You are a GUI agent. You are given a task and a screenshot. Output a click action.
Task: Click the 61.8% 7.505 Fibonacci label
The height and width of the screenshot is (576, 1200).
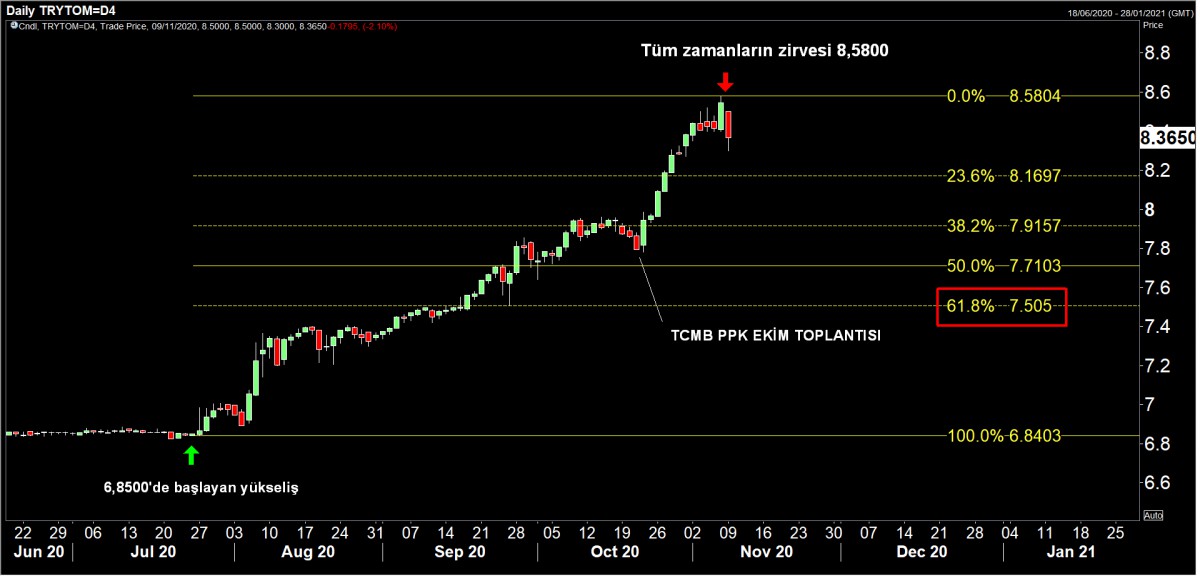tap(1000, 307)
